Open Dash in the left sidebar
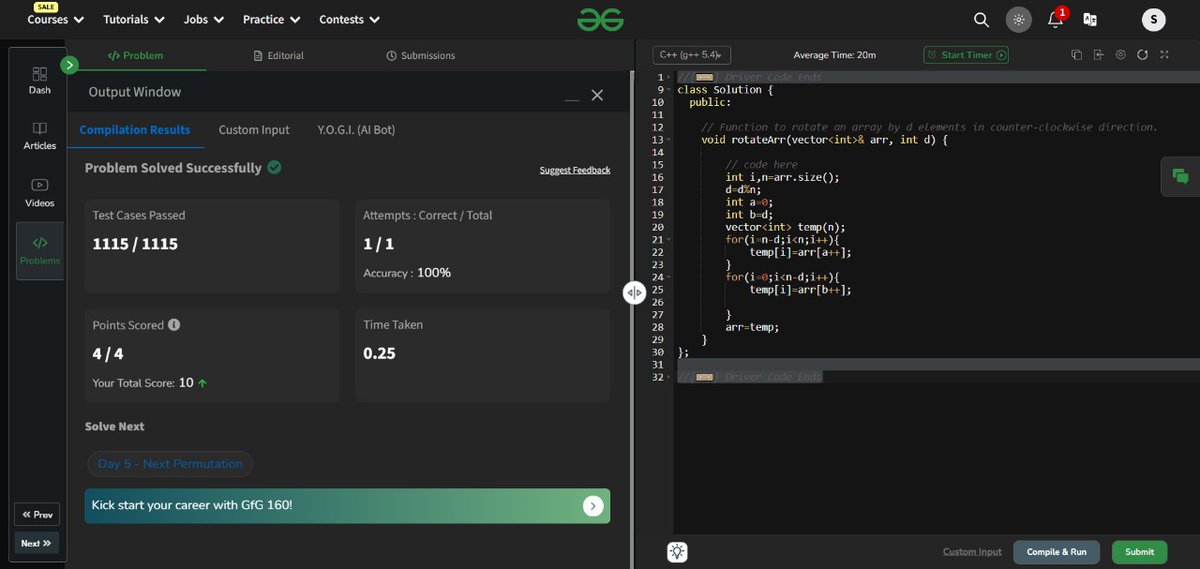The width and height of the screenshot is (1200, 569). (x=40, y=80)
